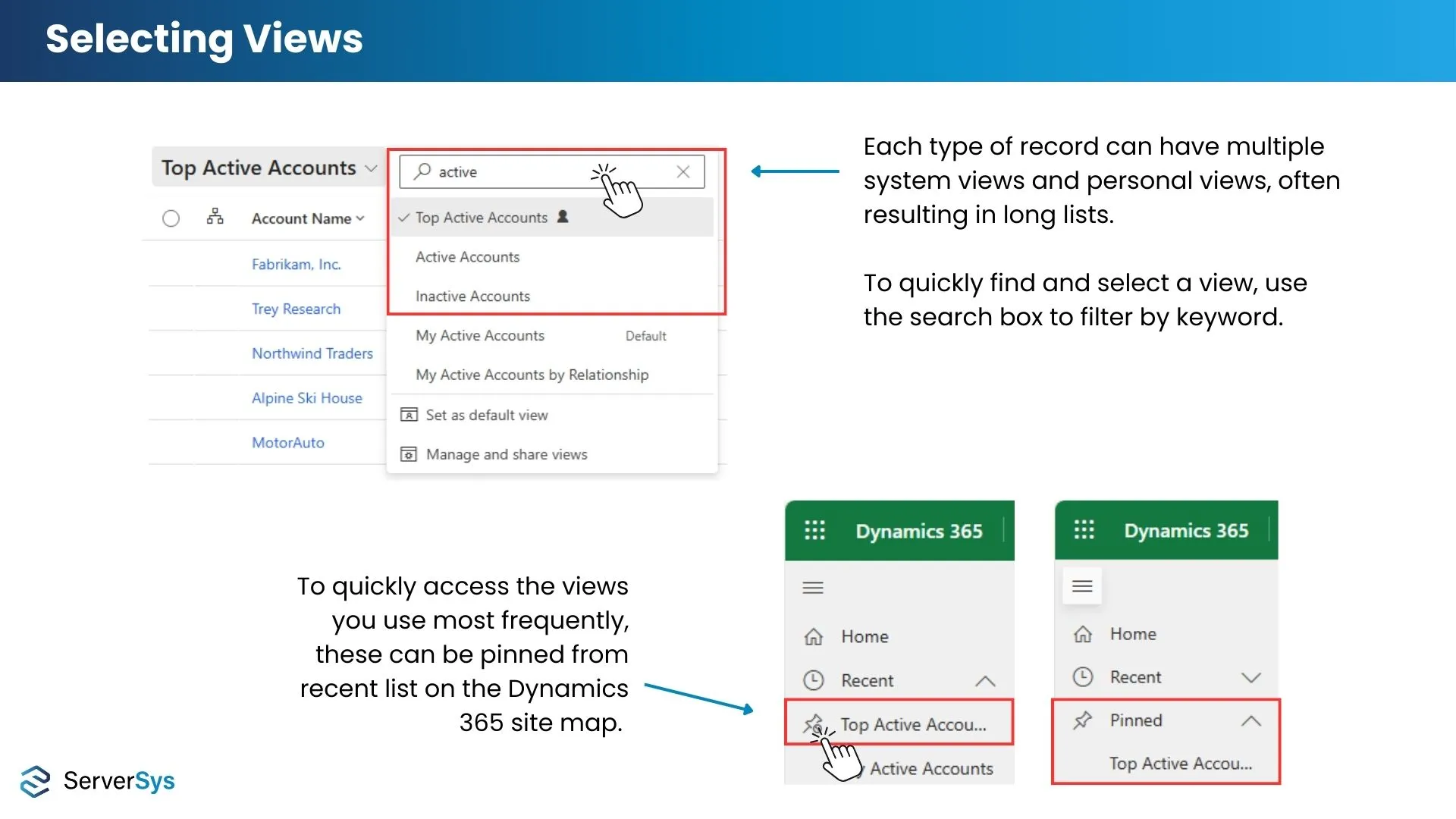Viewport: 1456px width, 819px height.
Task: Choose the Active Accounts view in dropdown
Action: pyautogui.click(x=467, y=257)
